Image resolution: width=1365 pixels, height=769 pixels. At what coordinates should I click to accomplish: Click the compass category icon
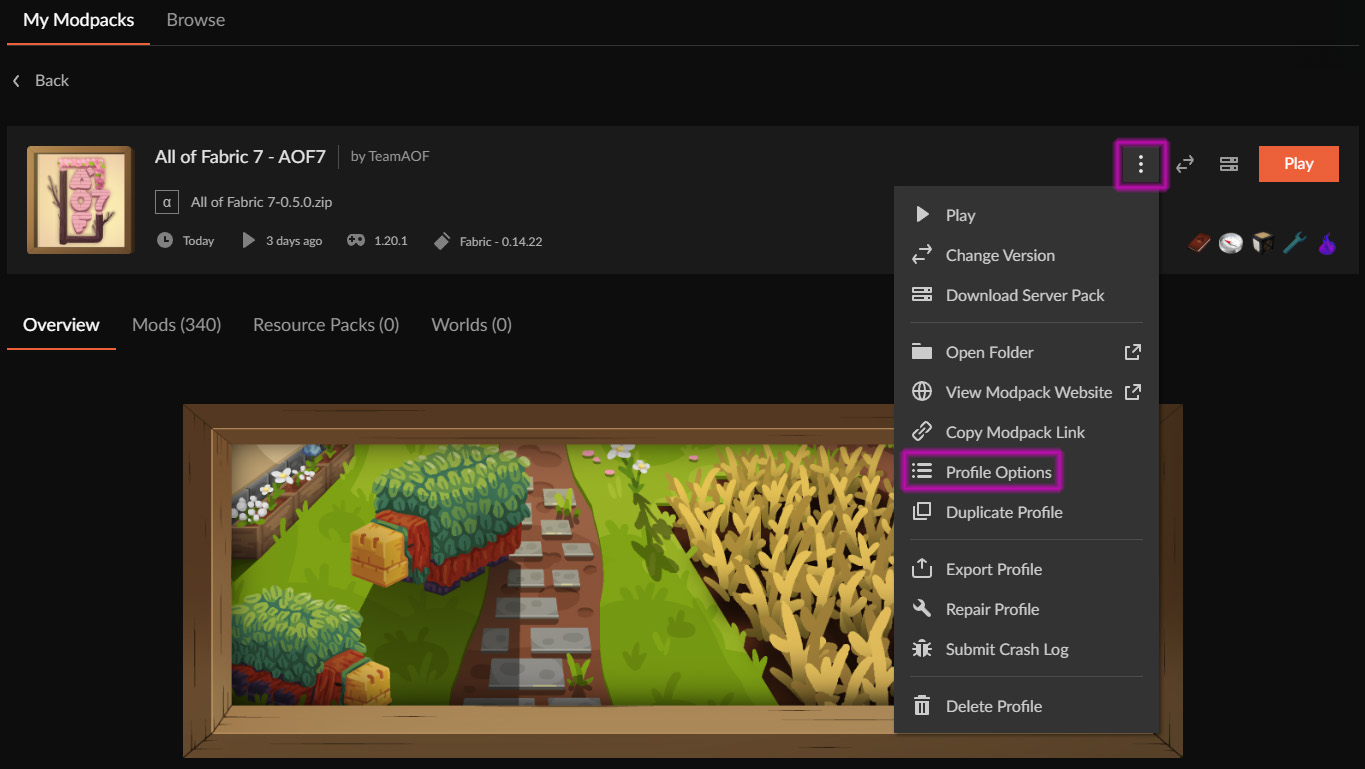(x=1231, y=243)
